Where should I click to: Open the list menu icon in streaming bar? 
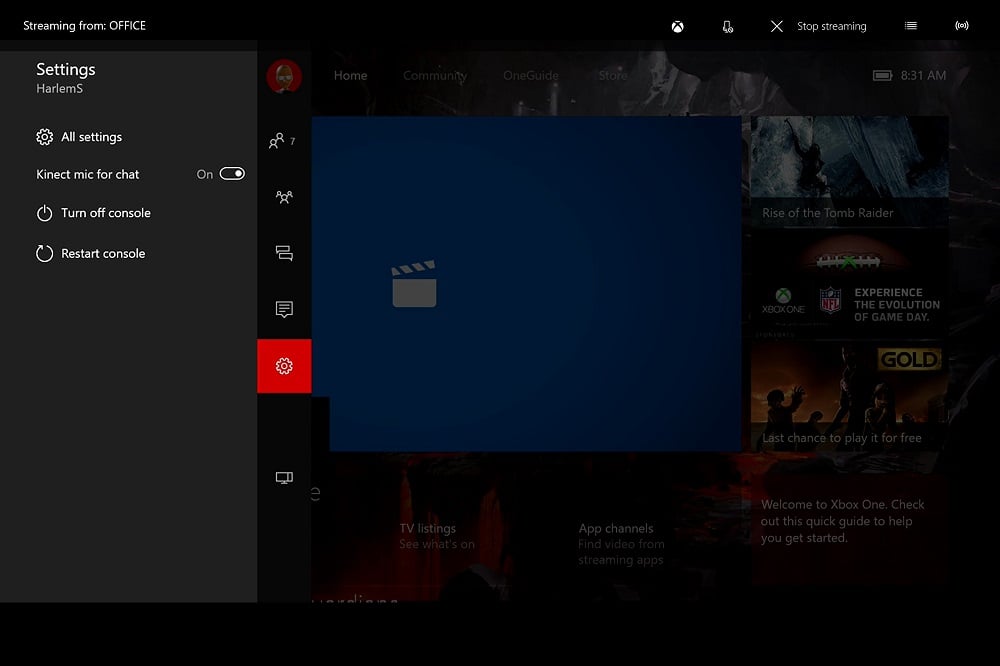coord(911,26)
